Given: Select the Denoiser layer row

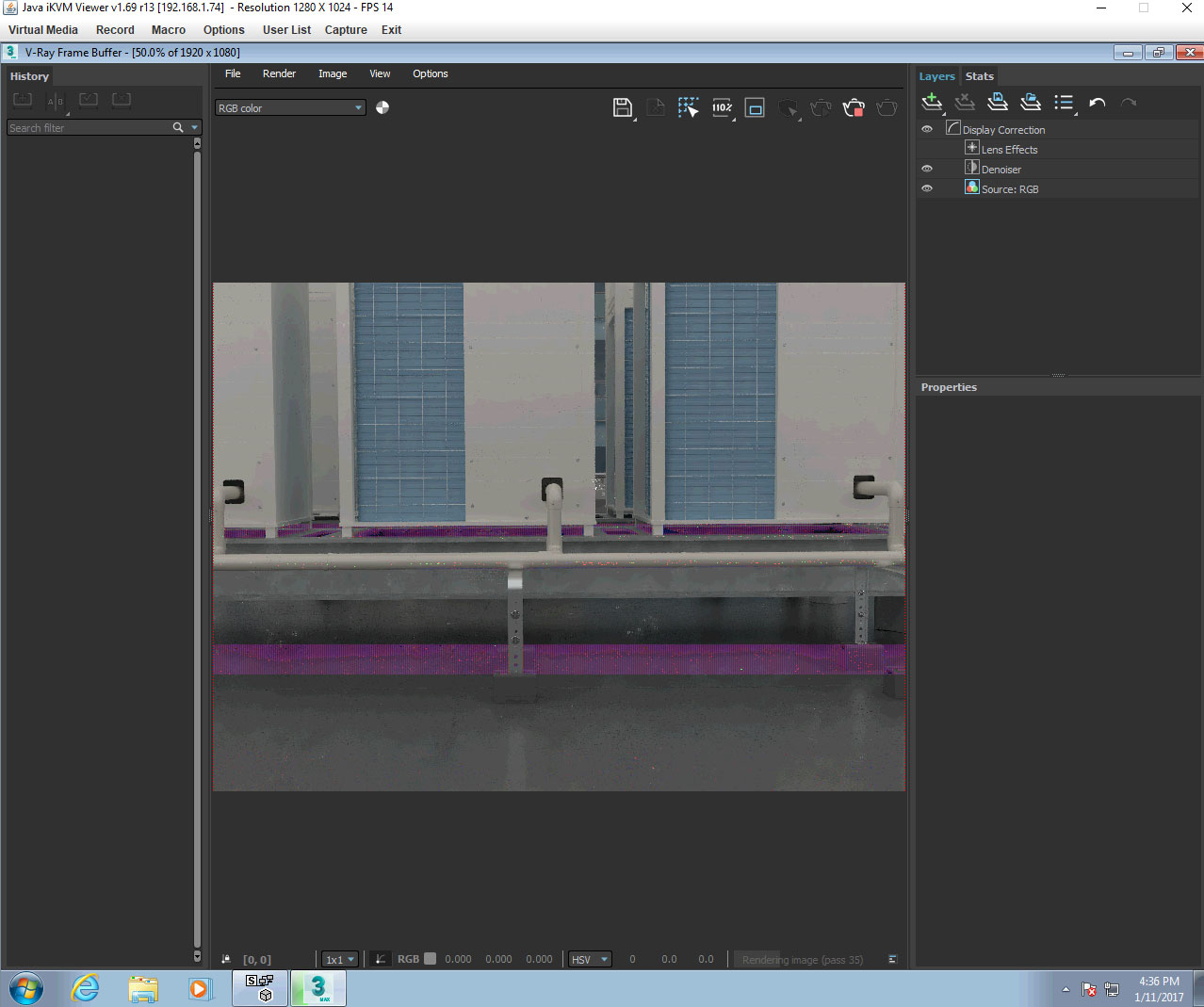Looking at the screenshot, I should 1057,169.
